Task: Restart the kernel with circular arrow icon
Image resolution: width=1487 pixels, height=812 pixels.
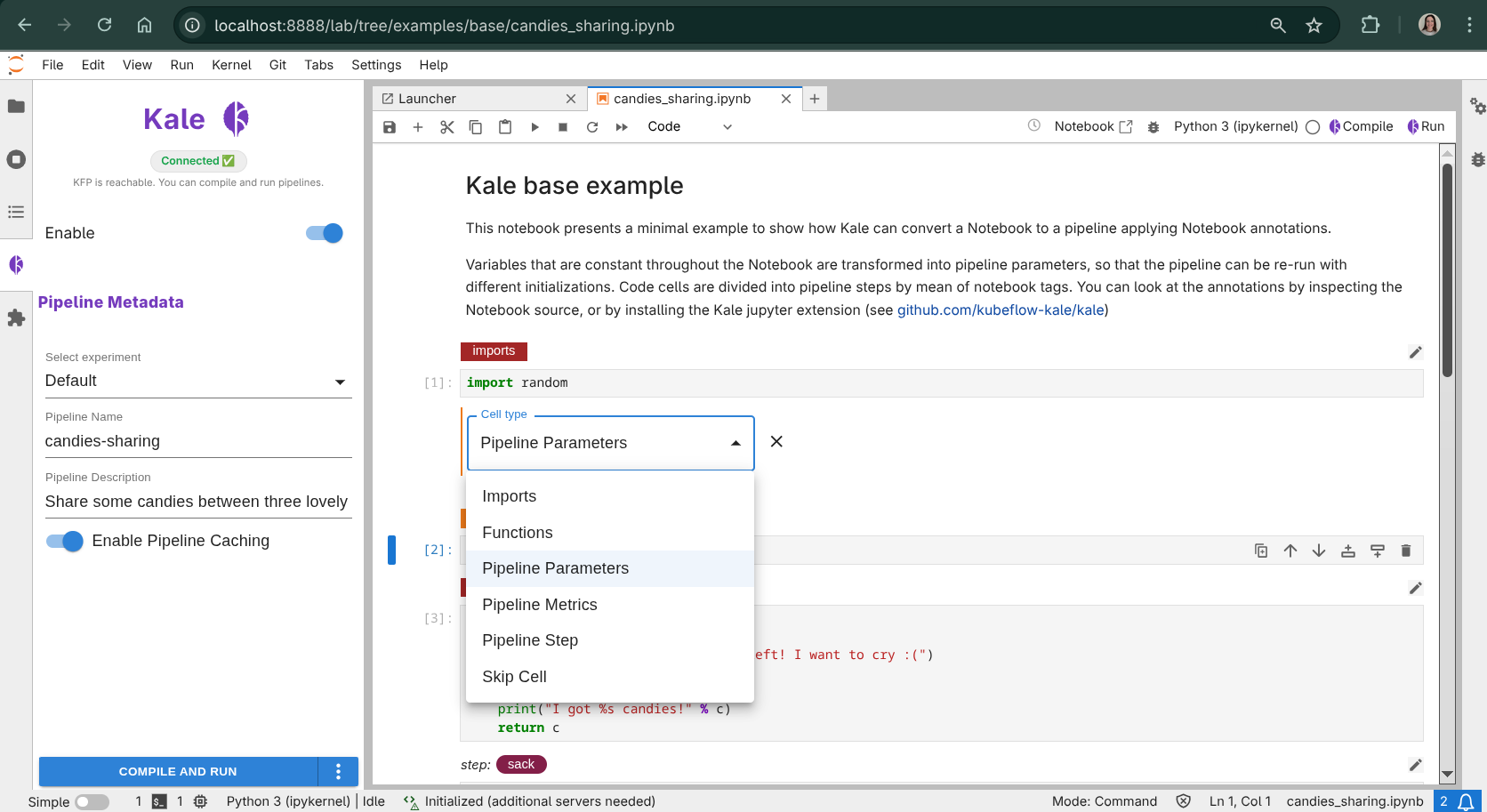Action: [592, 126]
